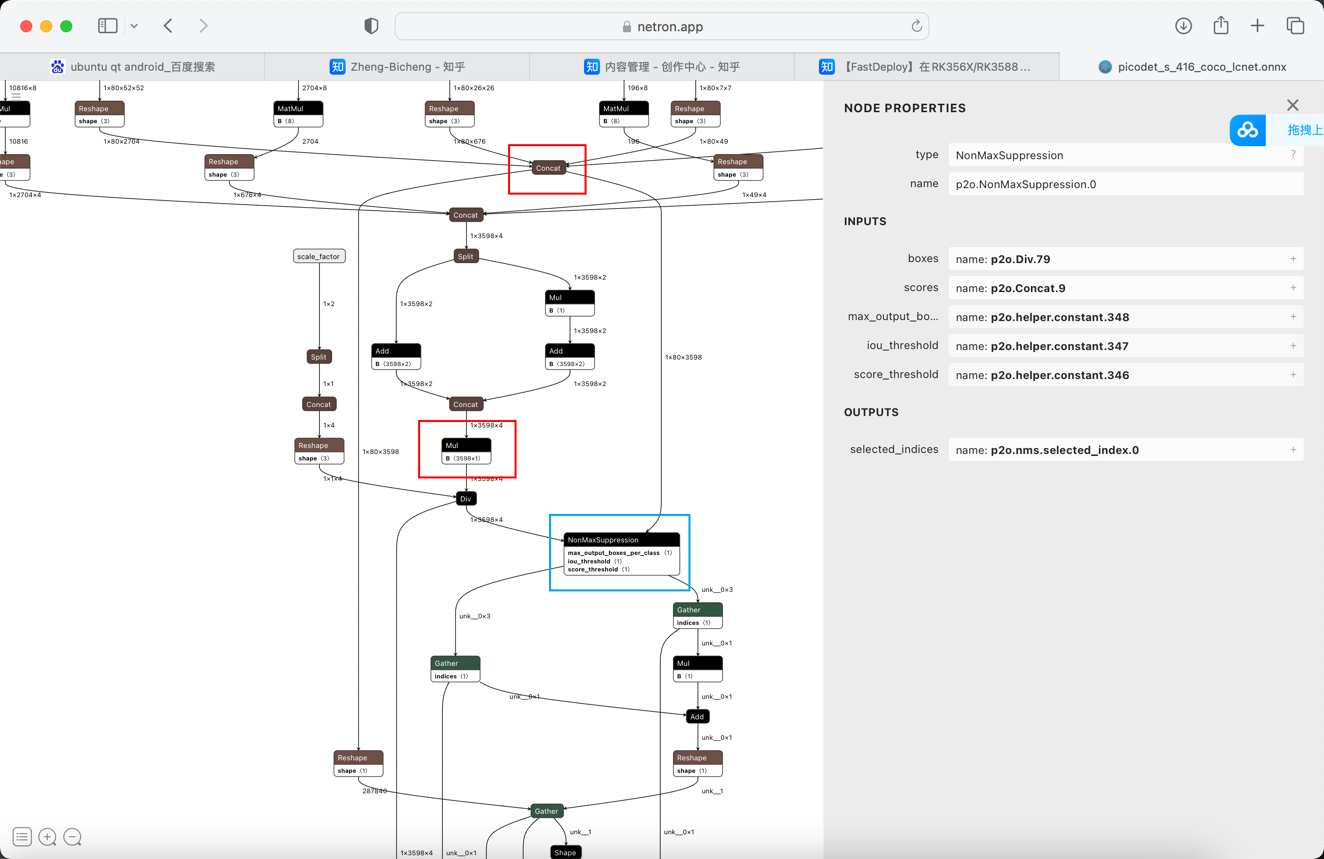Click the scale_factor input node

click(x=319, y=256)
